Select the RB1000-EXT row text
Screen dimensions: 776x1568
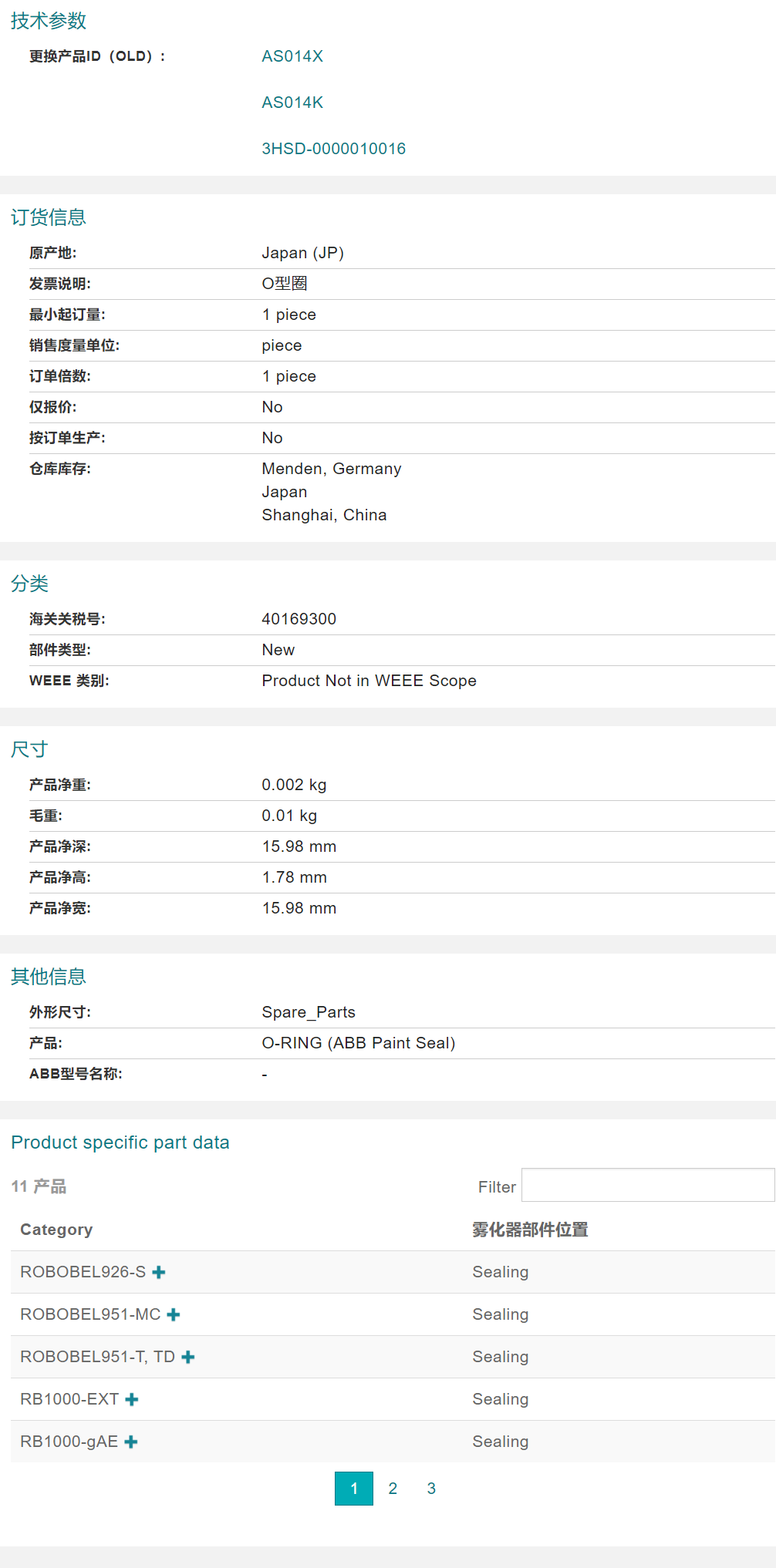point(69,1399)
